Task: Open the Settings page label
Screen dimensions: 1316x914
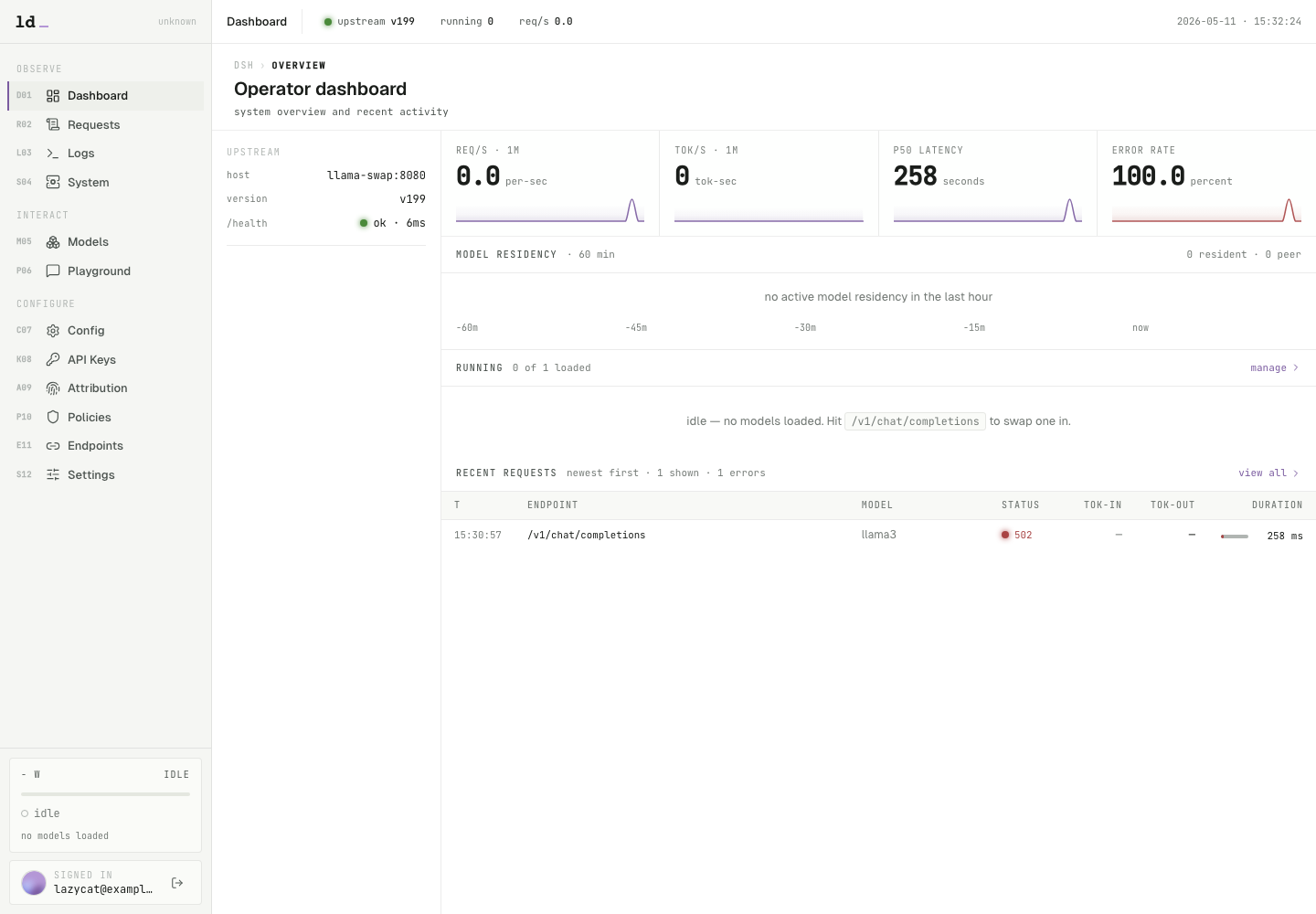Action: coord(90,475)
